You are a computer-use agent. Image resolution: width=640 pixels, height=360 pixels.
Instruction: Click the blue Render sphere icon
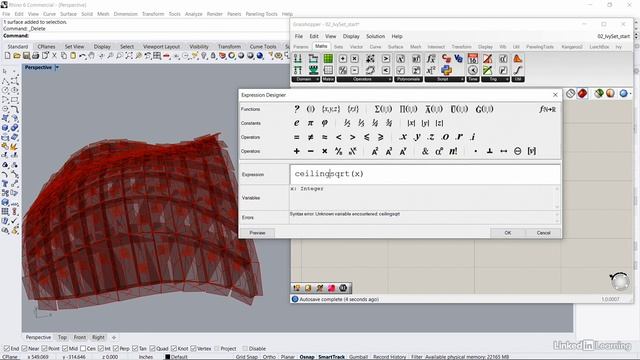pyautogui.click(x=260, y=56)
